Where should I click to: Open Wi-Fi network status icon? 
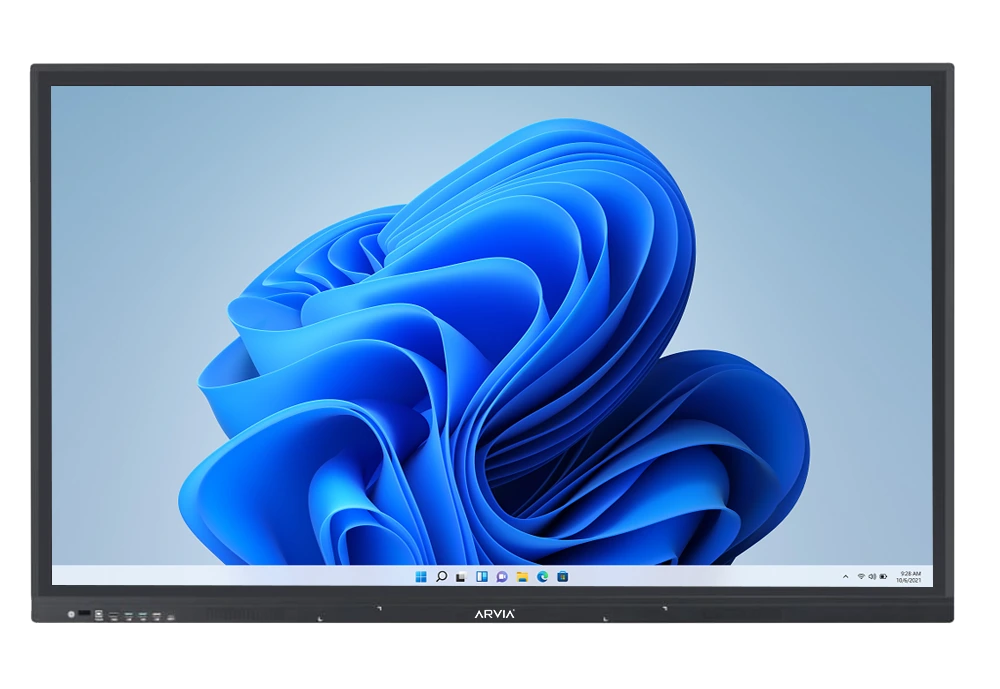tap(861, 577)
